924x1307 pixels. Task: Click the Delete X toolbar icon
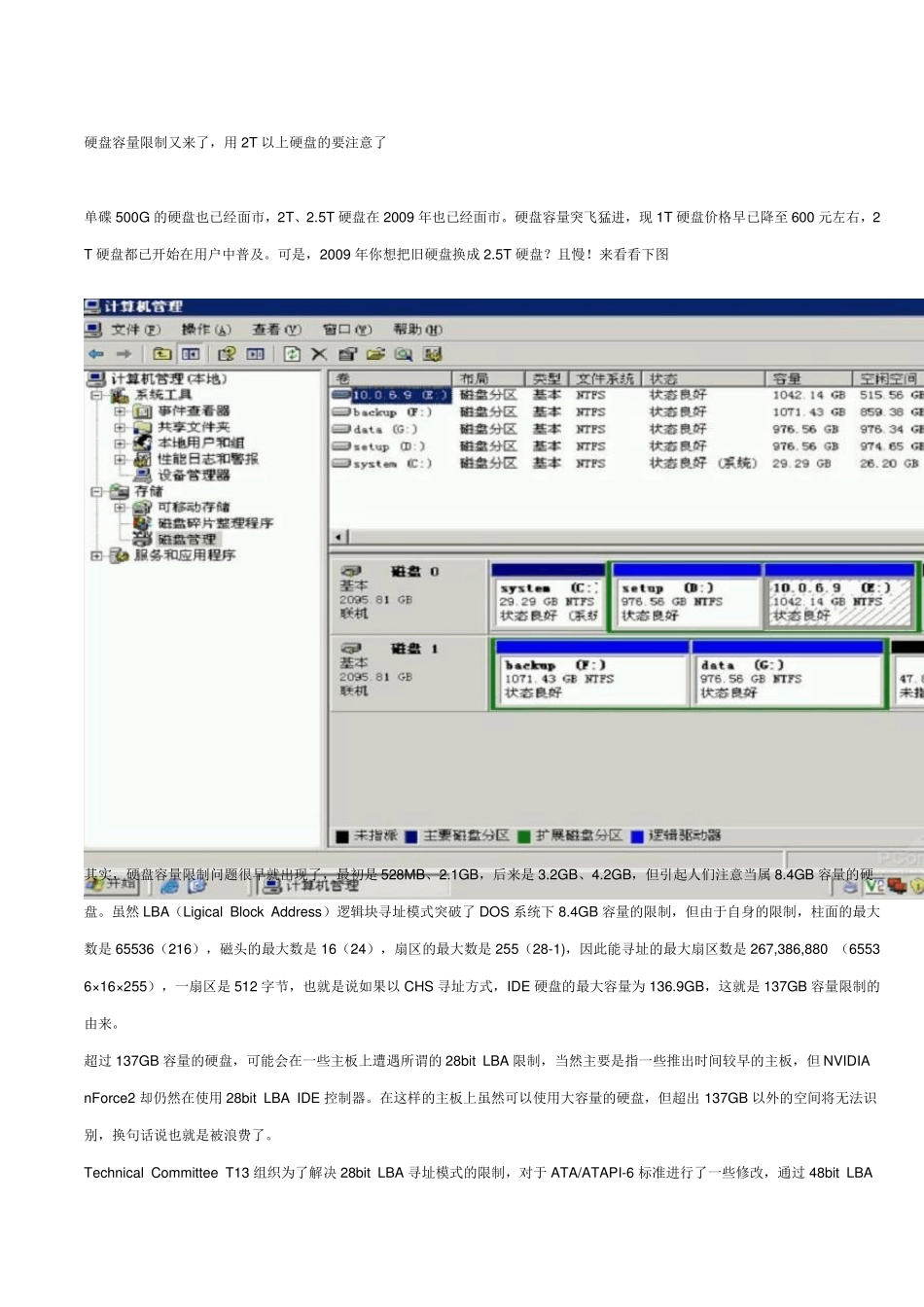click(319, 354)
